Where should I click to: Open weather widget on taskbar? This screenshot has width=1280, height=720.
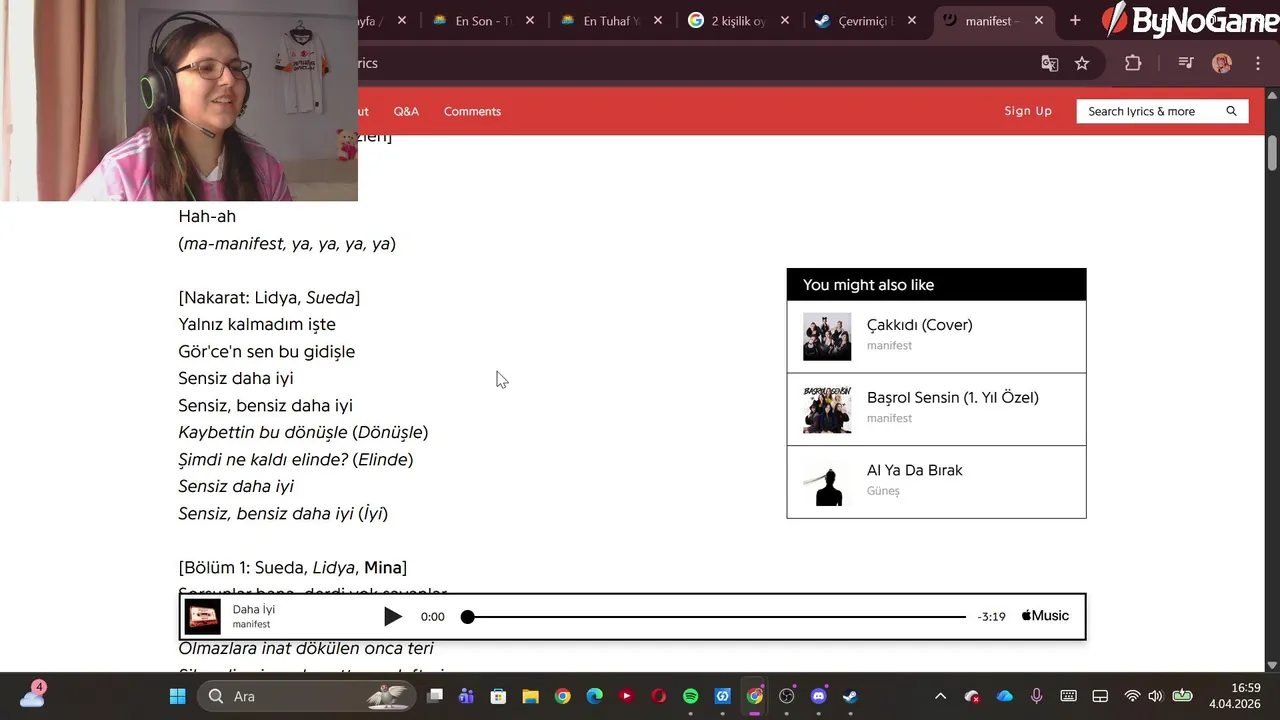(32, 694)
